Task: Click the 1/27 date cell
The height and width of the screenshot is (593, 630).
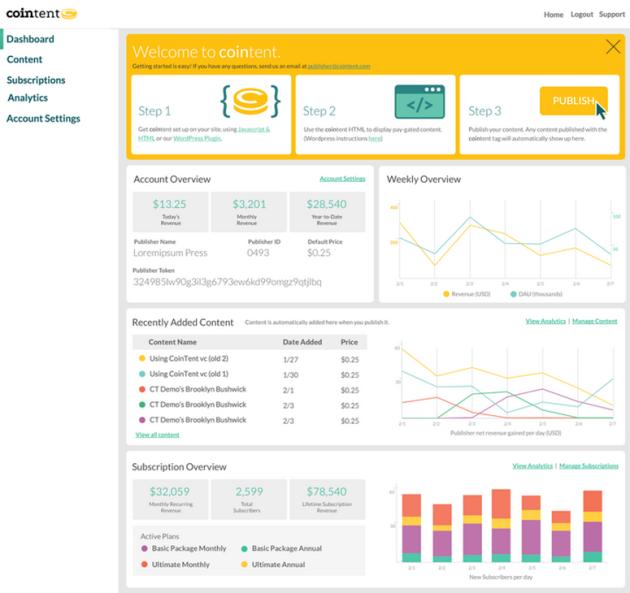Action: click(x=290, y=360)
